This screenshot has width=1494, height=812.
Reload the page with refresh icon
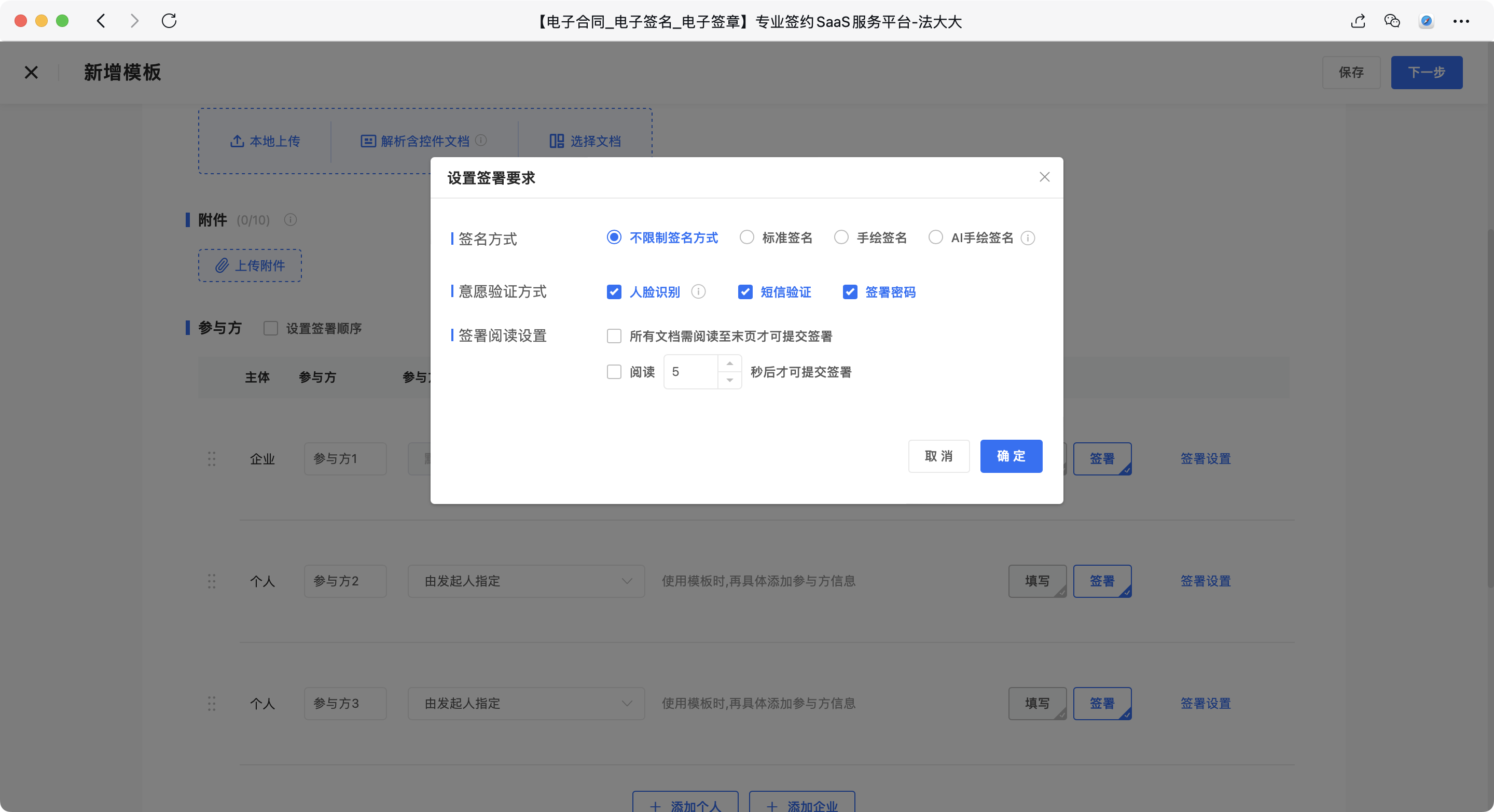[169, 21]
